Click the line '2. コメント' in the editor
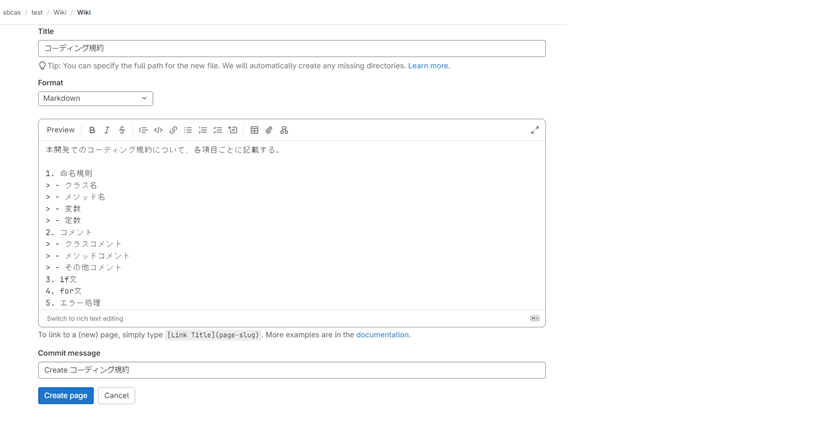Screen dimensions: 833x442 69,232
